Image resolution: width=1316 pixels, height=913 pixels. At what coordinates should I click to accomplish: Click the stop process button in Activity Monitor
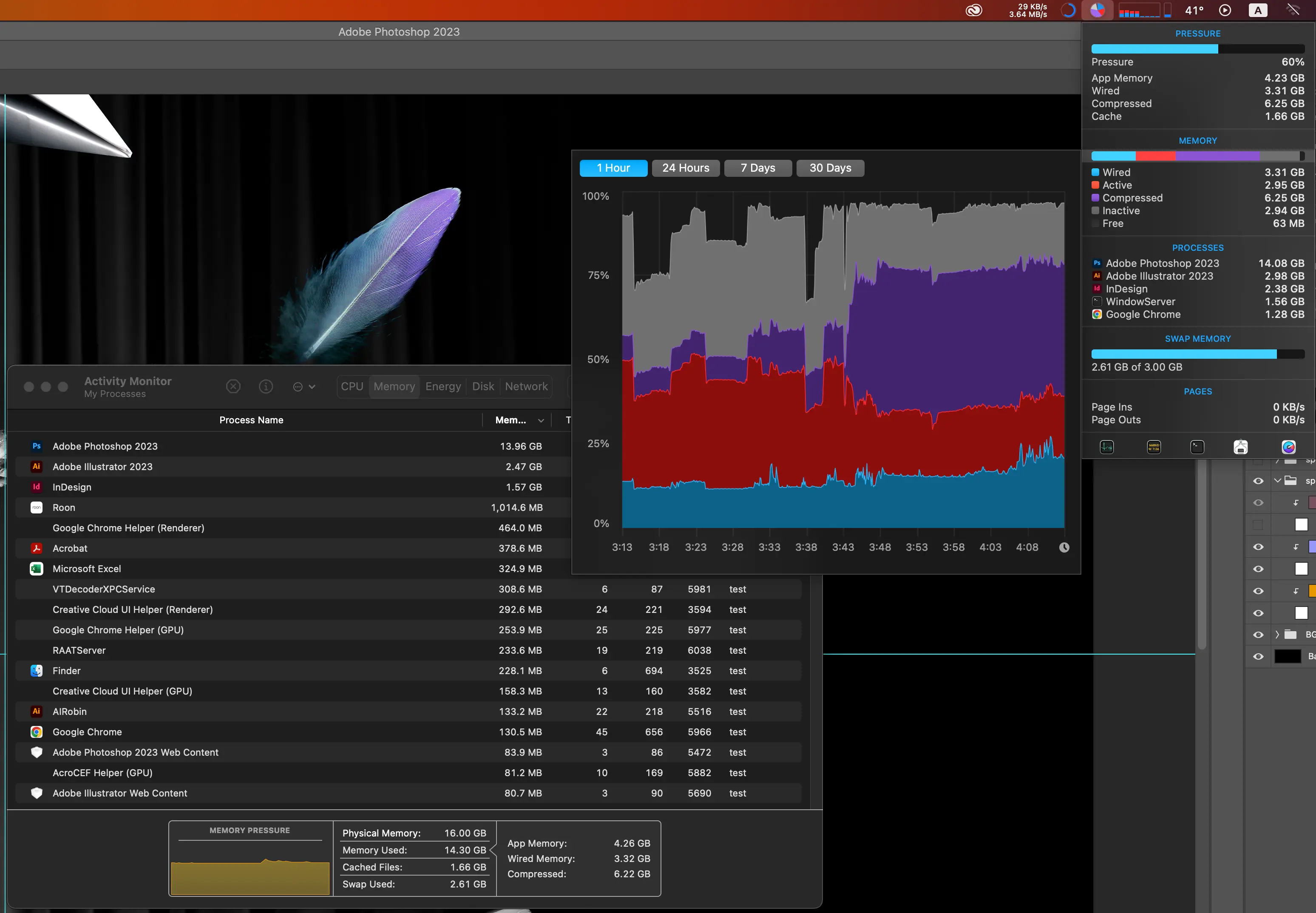pos(233,387)
